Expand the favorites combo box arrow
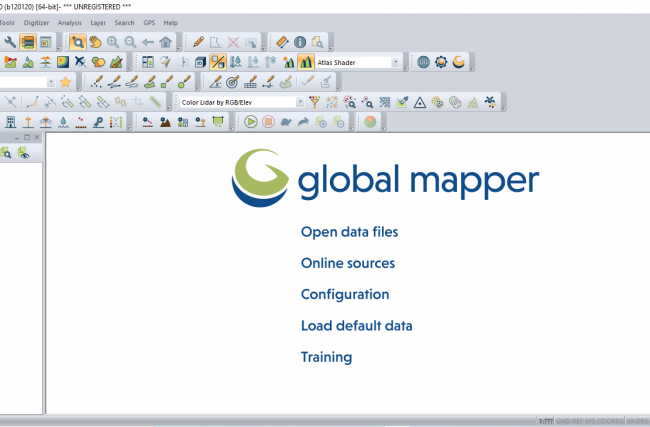The image size is (650, 427). click(x=51, y=82)
